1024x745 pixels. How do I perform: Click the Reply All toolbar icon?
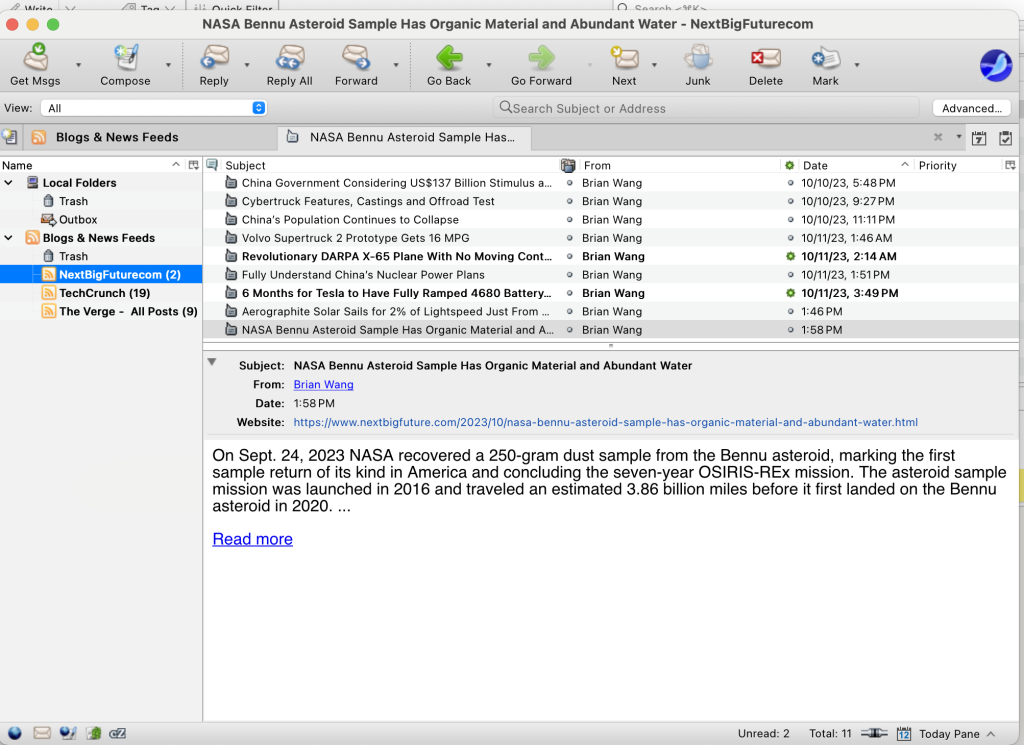pyautogui.click(x=289, y=57)
